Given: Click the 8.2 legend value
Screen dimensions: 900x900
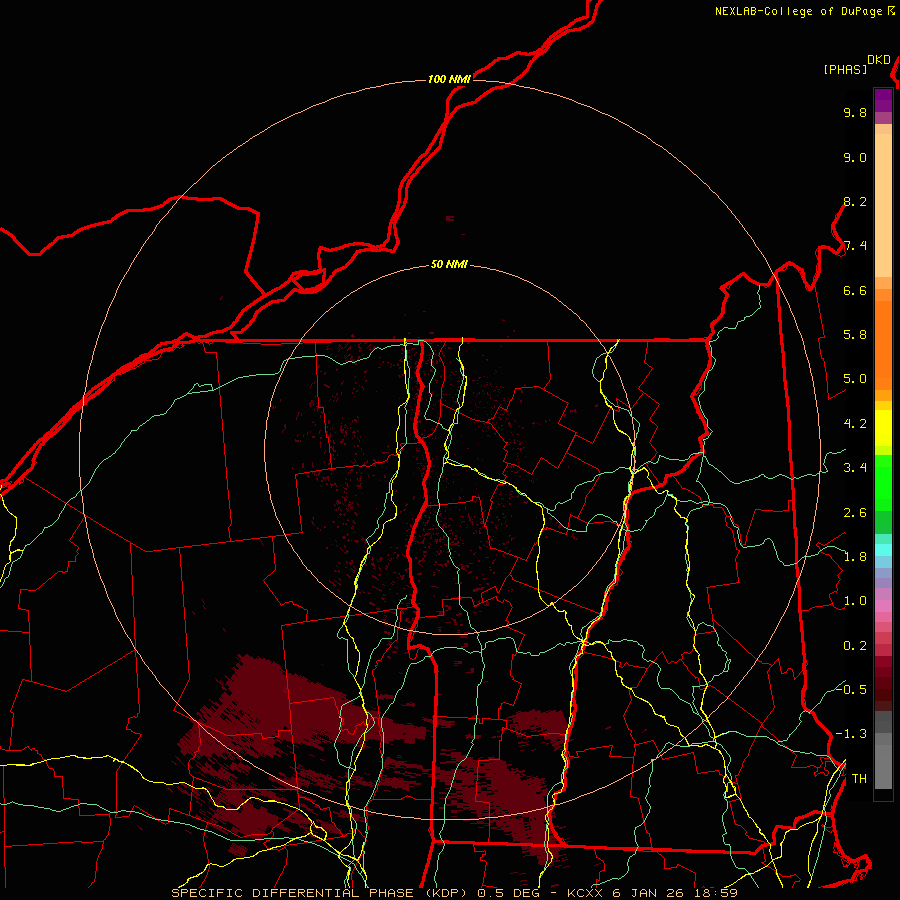Looking at the screenshot, I should [855, 201].
